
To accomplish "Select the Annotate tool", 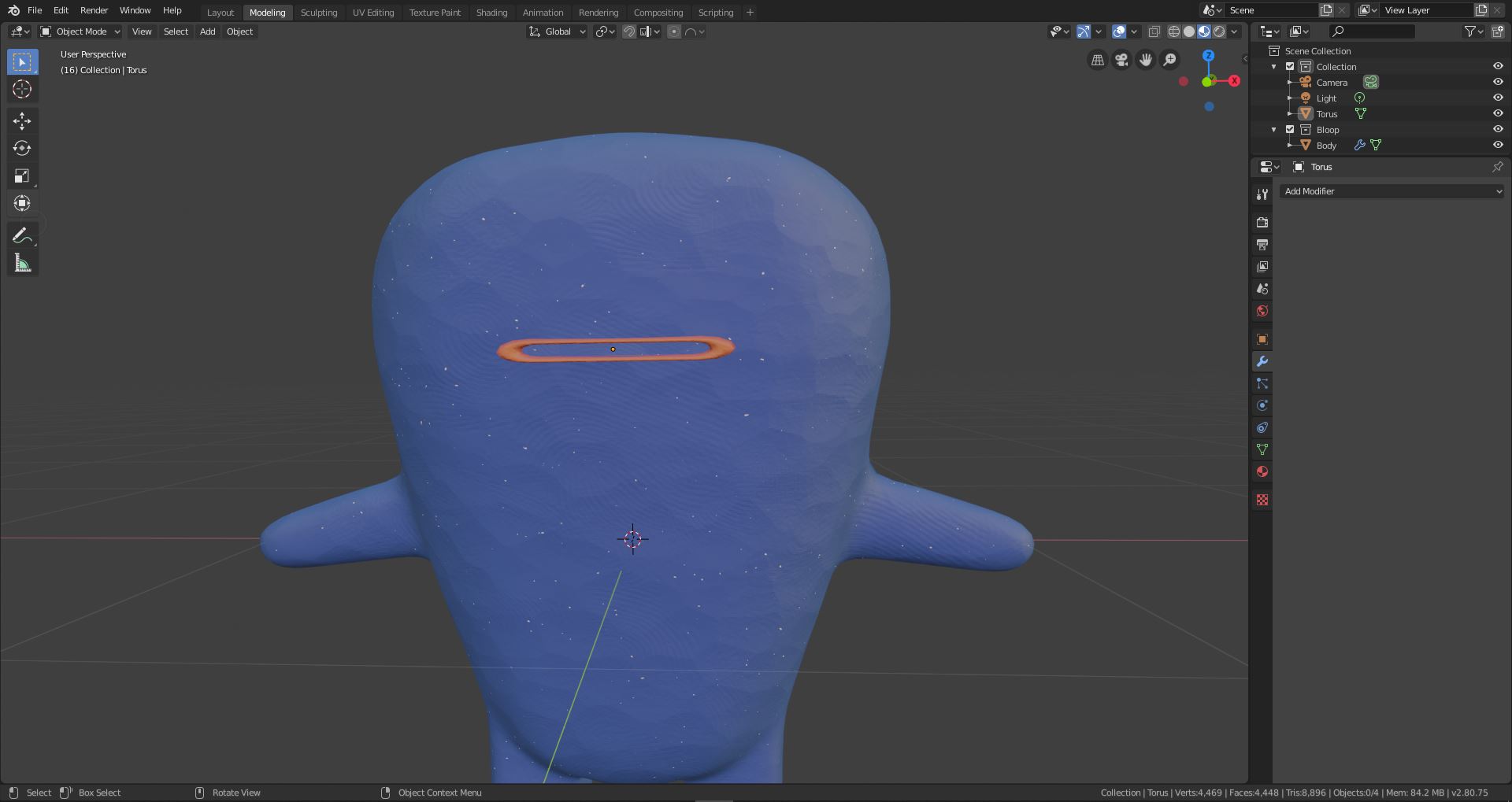I will pyautogui.click(x=22, y=234).
